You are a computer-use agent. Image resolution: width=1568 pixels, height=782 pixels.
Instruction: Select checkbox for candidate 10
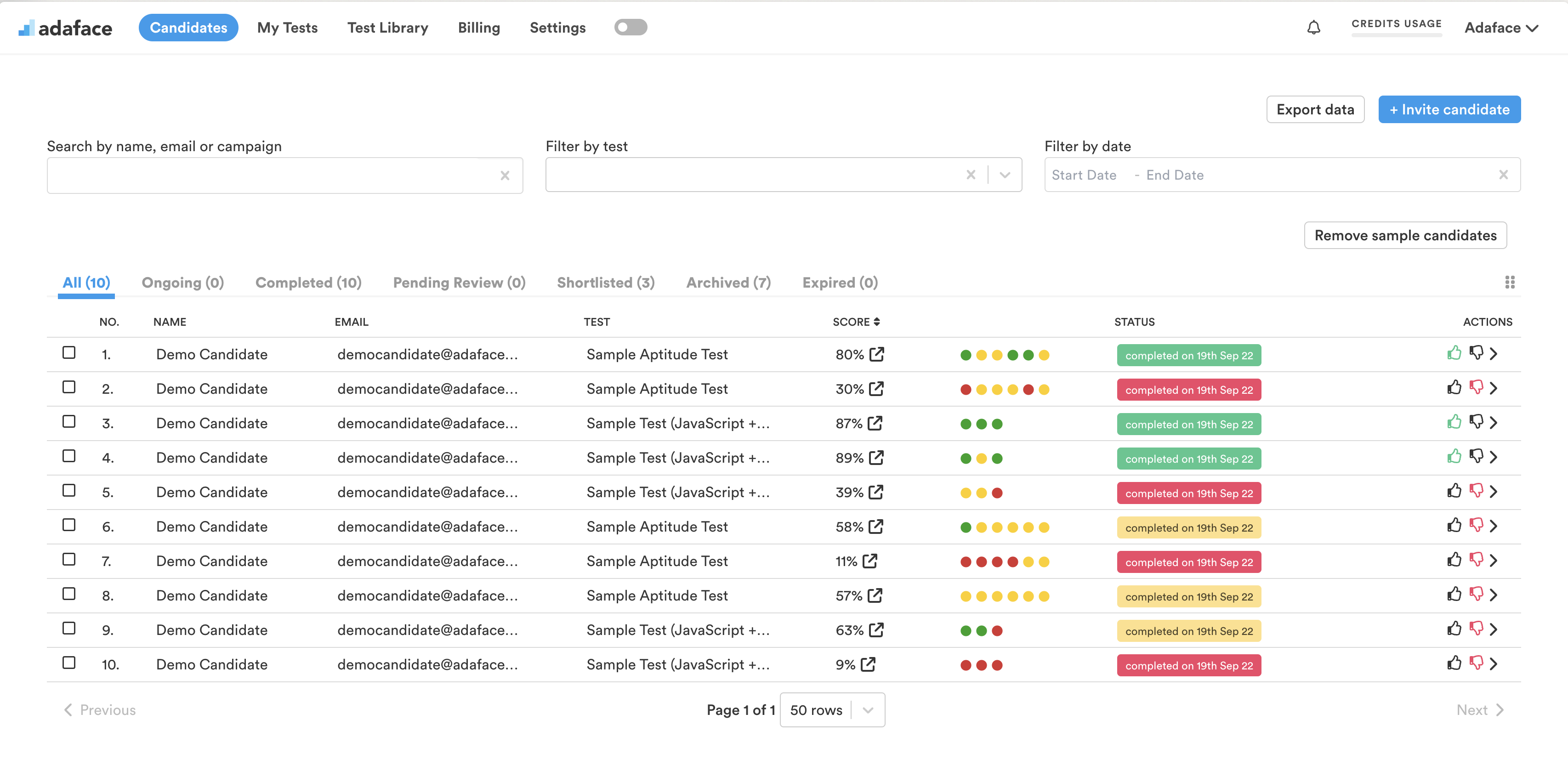coord(69,663)
